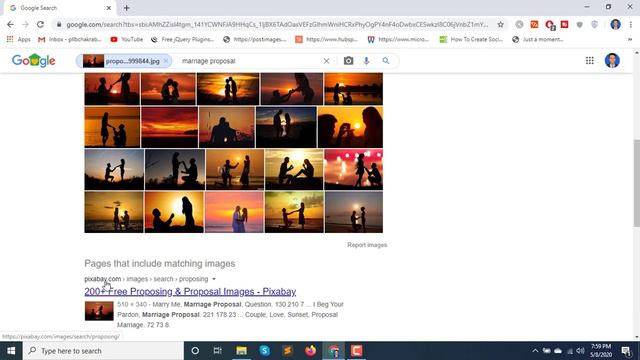The width and height of the screenshot is (640, 360).
Task: Open Gmail Inbox bookmark
Action: 70,39
